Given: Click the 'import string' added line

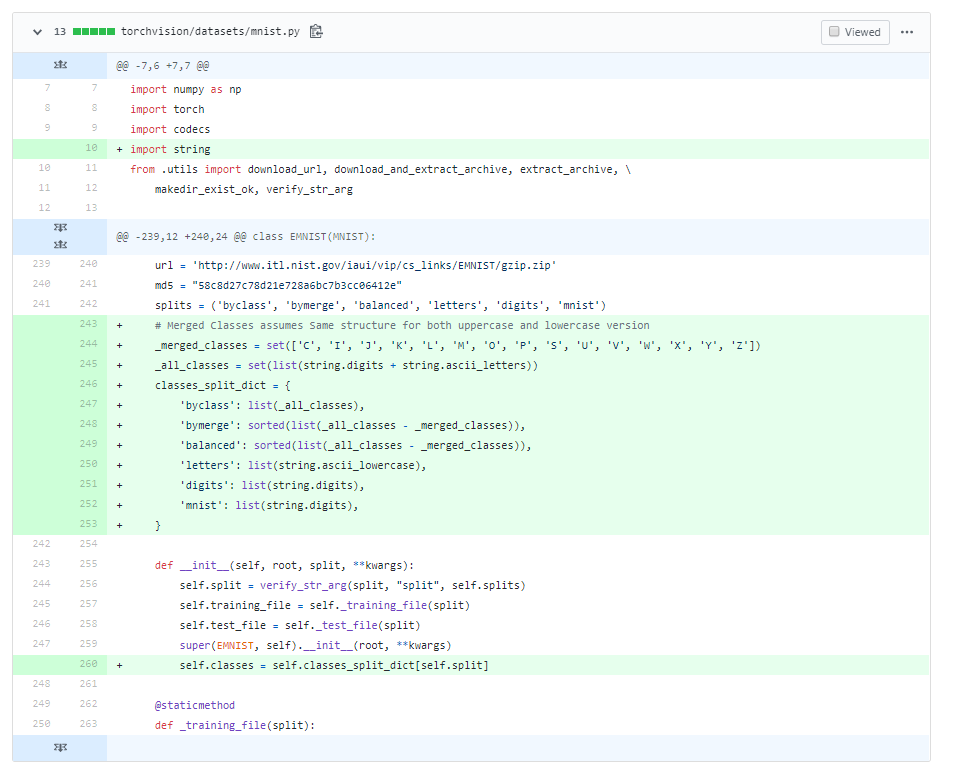Looking at the screenshot, I should click(170, 149).
